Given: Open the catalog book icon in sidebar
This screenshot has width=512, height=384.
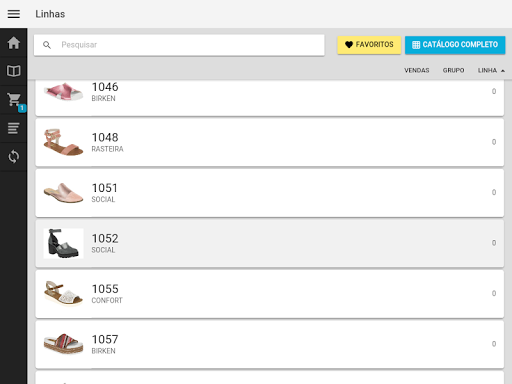Looking at the screenshot, I should (14, 71).
